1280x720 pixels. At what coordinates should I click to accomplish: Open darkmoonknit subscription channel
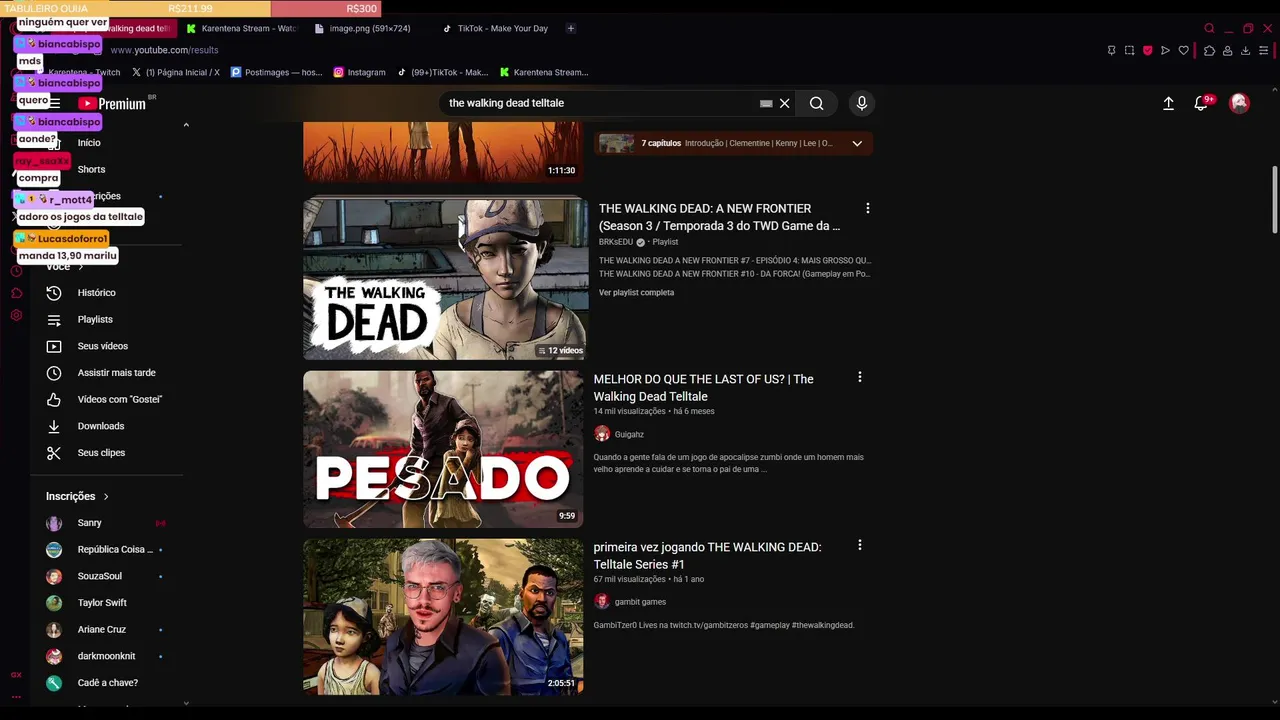[x=108, y=656]
